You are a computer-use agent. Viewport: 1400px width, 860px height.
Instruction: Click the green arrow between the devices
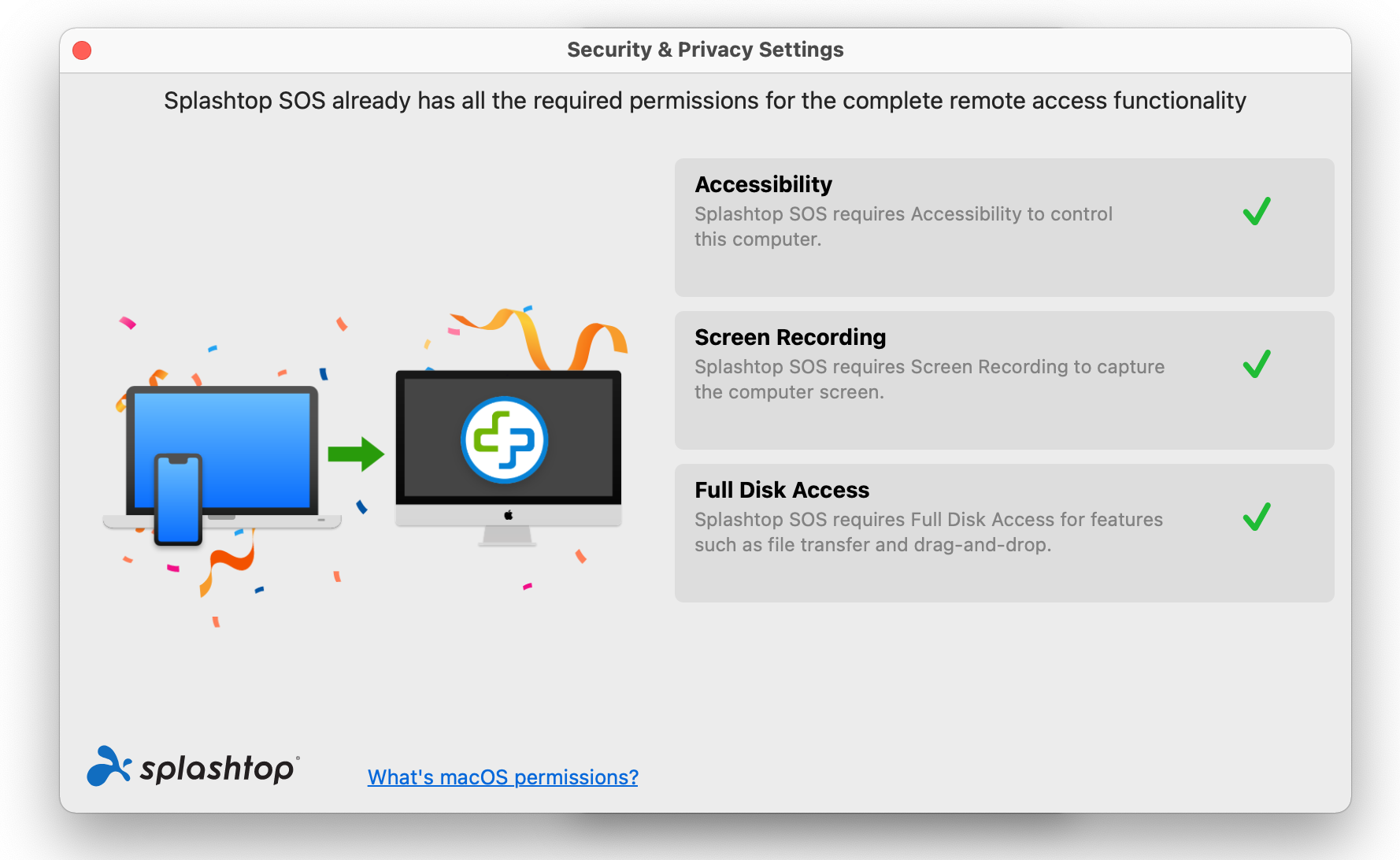coord(356,454)
